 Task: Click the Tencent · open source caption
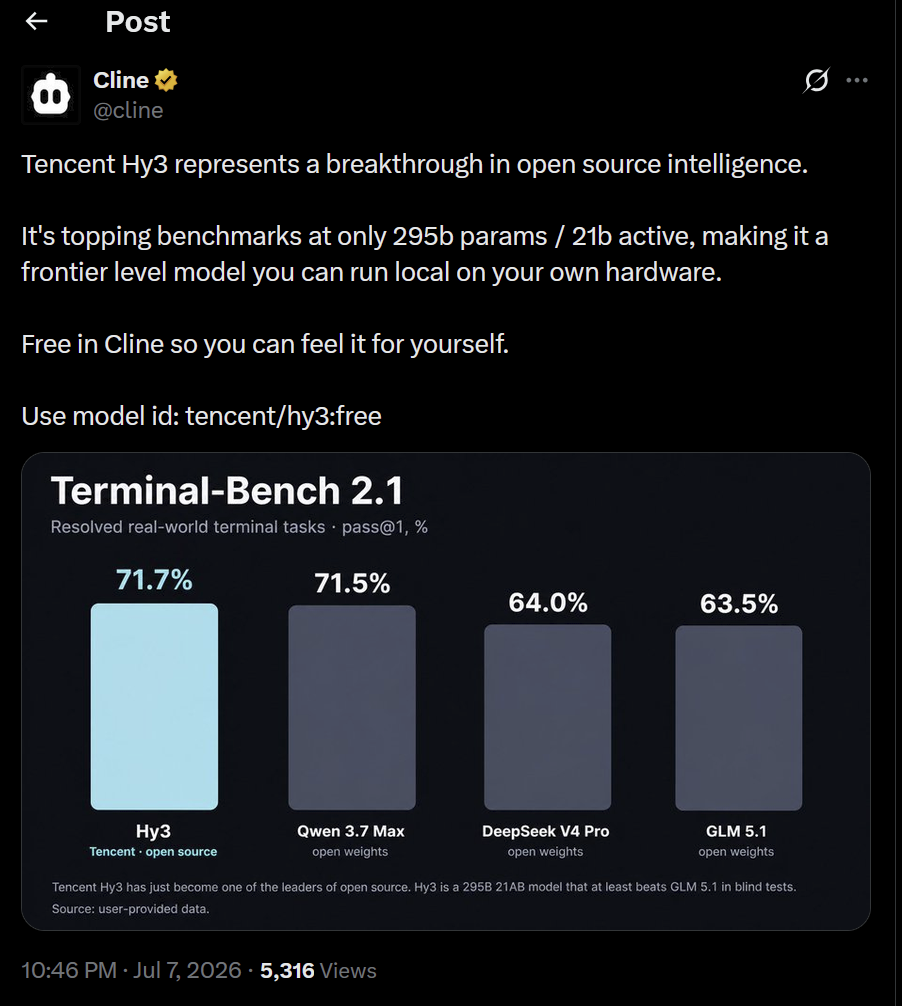pyautogui.click(x=153, y=851)
